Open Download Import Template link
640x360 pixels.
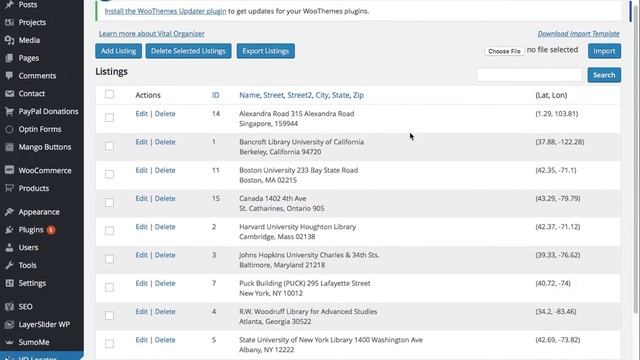[x=578, y=33]
